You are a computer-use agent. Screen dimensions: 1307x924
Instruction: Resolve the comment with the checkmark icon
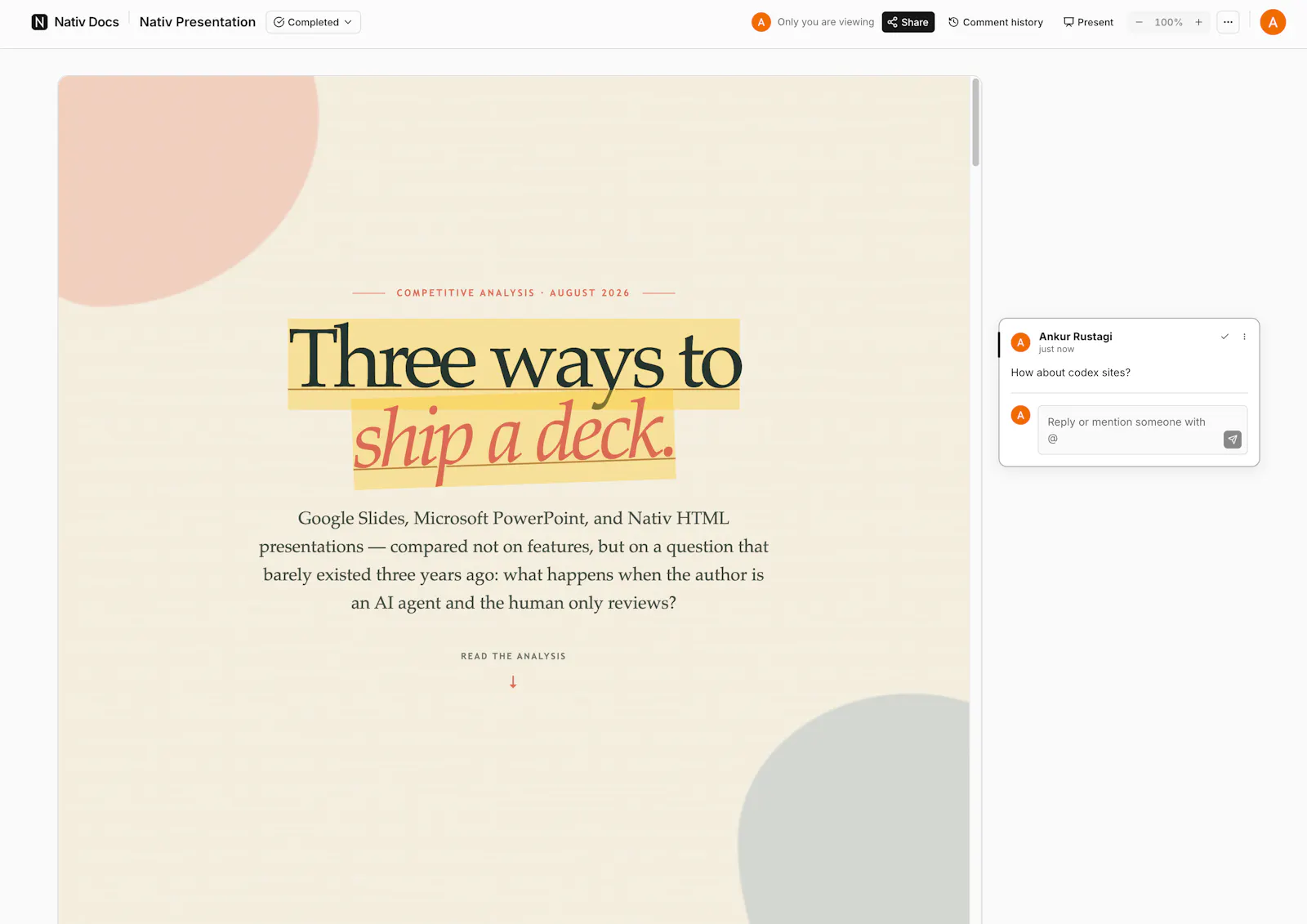1224,337
